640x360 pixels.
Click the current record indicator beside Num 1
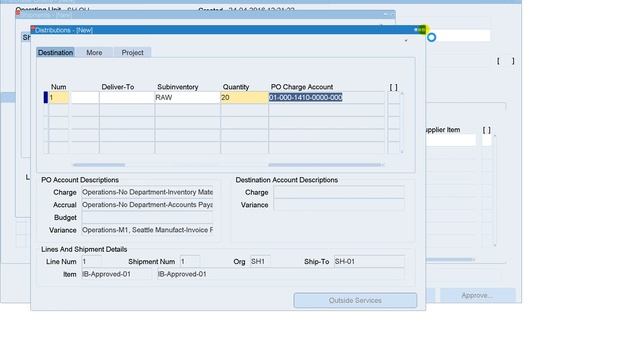coord(46,98)
